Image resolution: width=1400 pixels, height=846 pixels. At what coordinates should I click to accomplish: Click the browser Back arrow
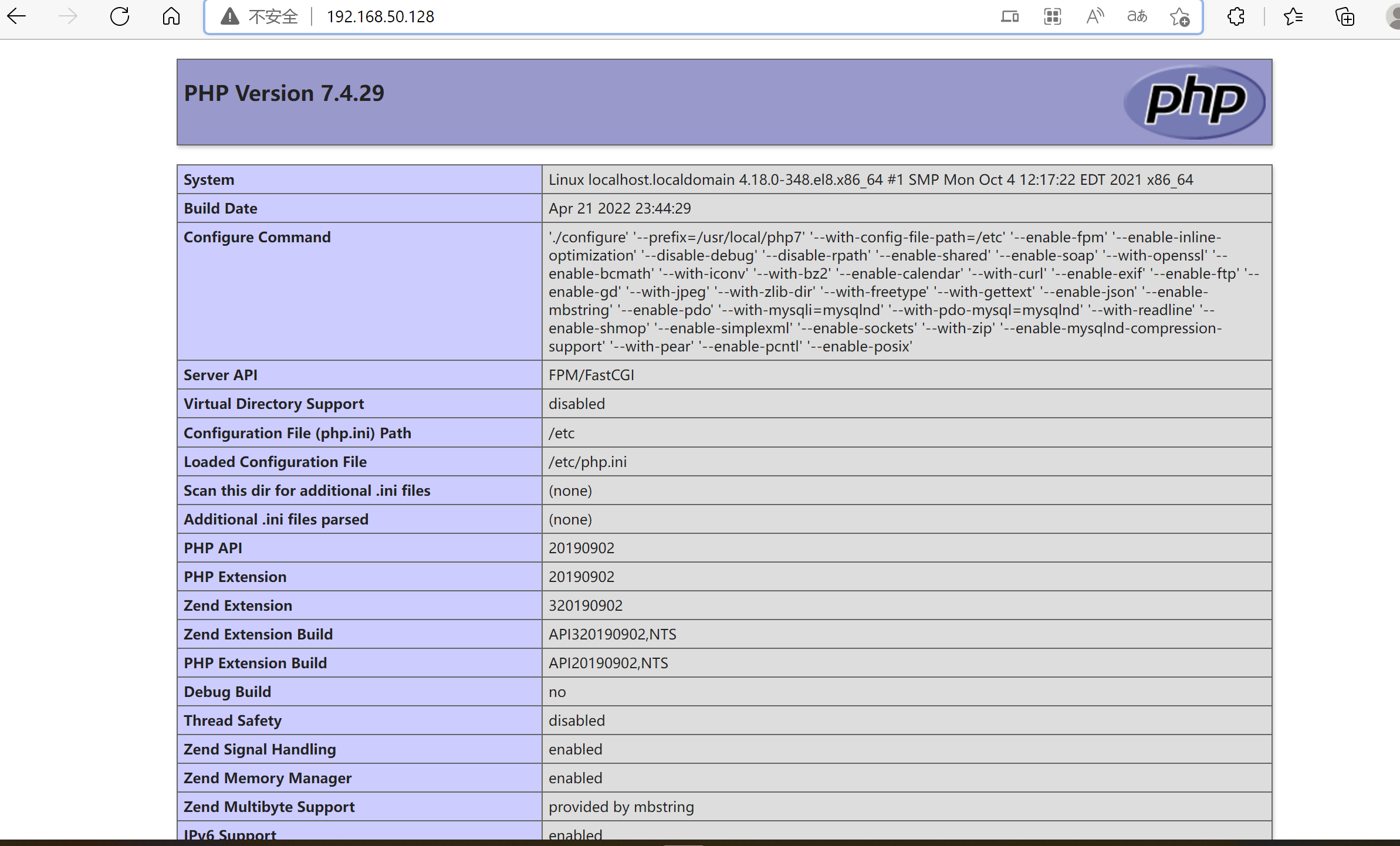click(17, 16)
